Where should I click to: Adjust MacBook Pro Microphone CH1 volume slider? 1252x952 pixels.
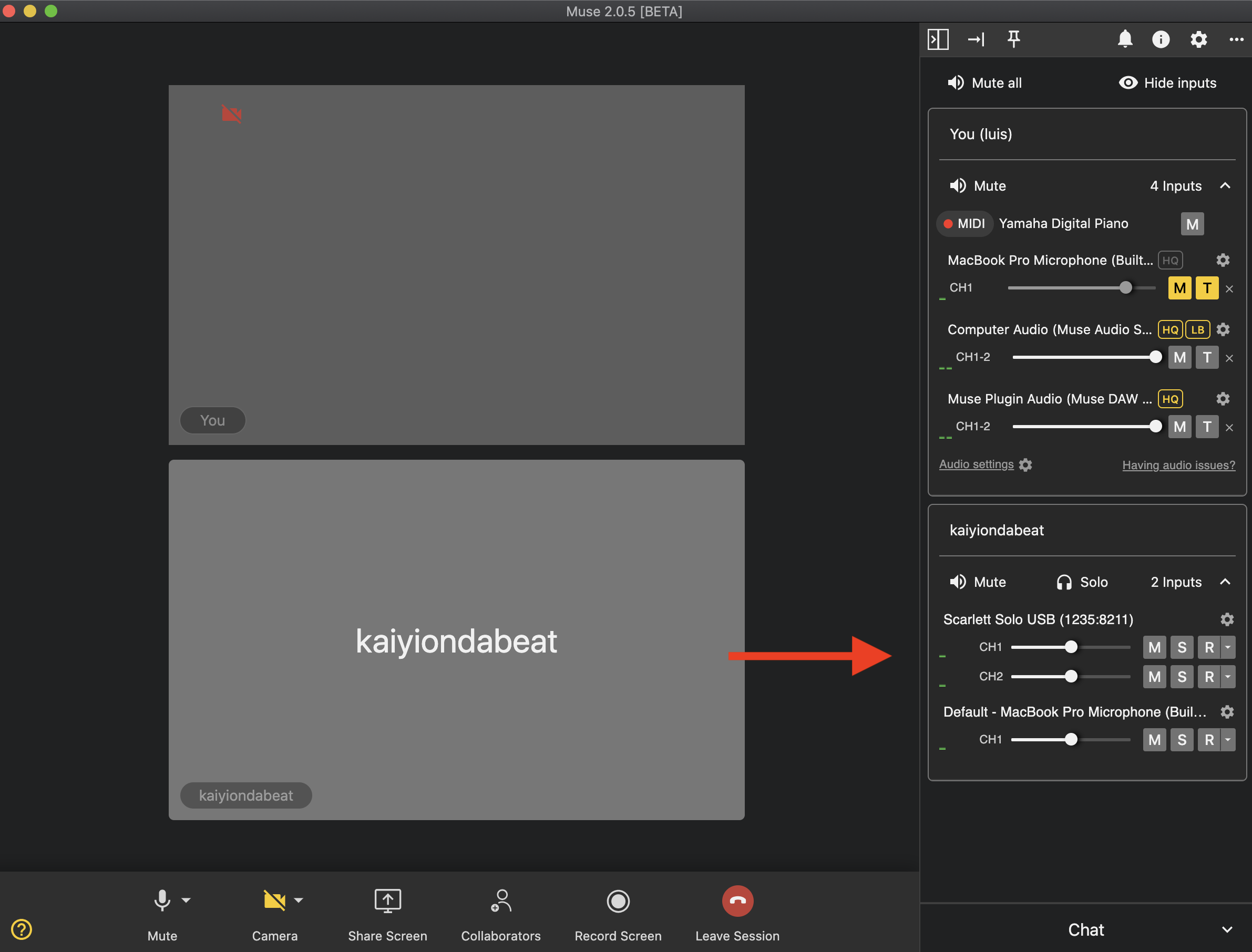(x=1081, y=288)
